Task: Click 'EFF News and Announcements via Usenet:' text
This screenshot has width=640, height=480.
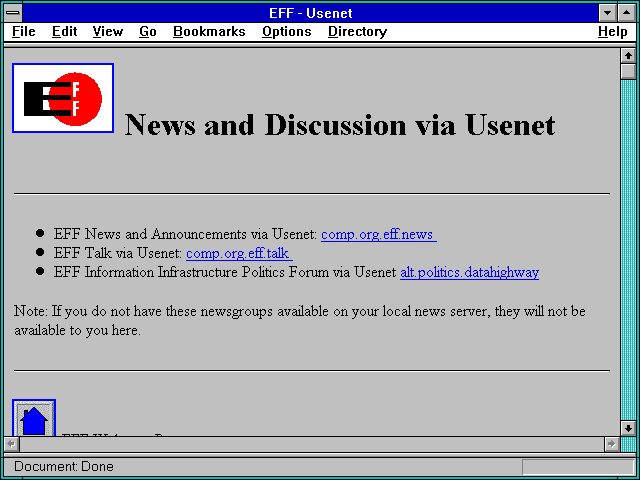Action: coord(185,234)
